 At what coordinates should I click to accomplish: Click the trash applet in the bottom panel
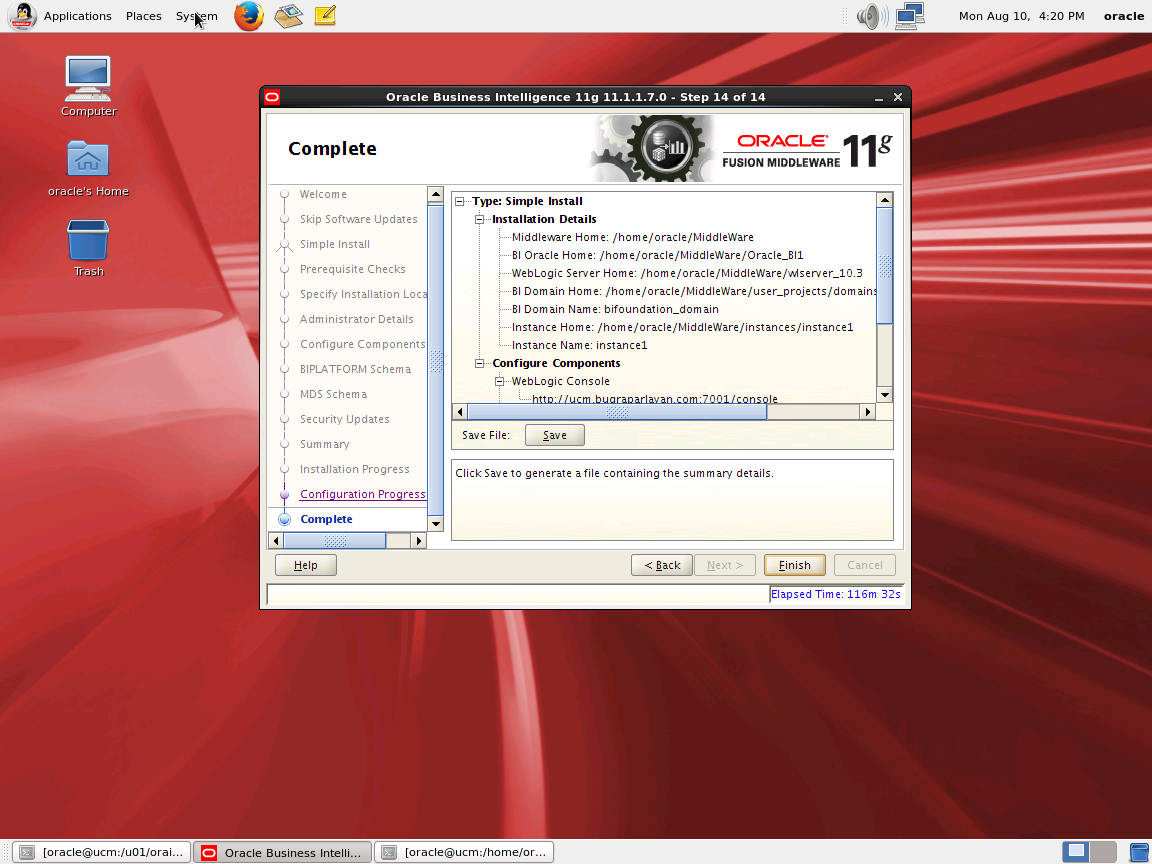pos(1140,852)
